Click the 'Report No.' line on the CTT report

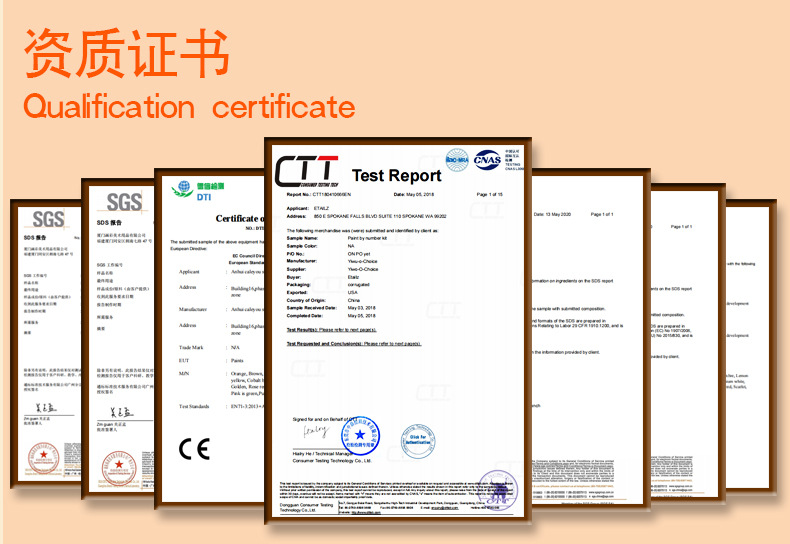pyautogui.click(x=318, y=194)
